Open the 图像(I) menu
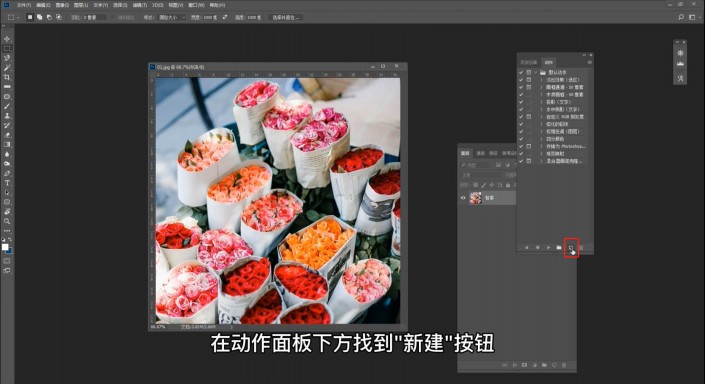Image resolution: width=705 pixels, height=384 pixels. click(62, 5)
